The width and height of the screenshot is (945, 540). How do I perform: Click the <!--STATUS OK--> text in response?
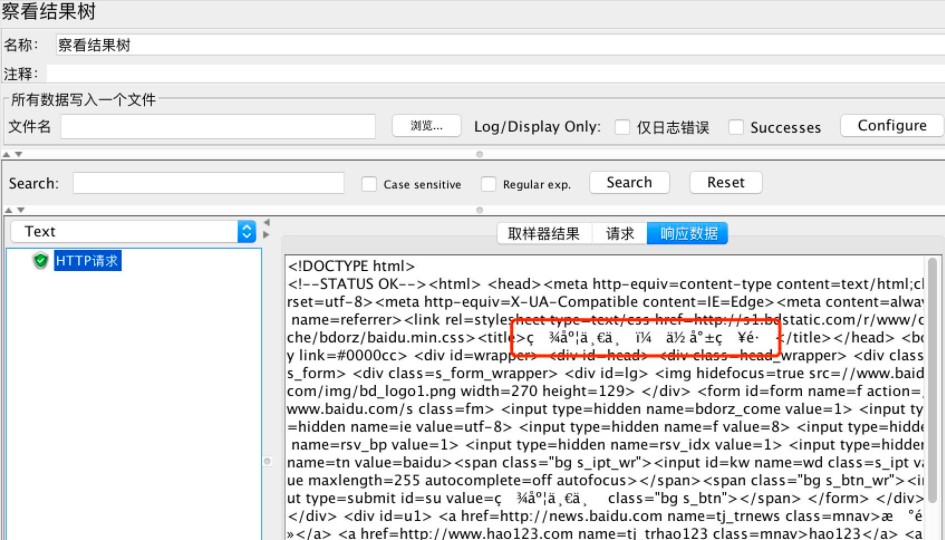358,284
